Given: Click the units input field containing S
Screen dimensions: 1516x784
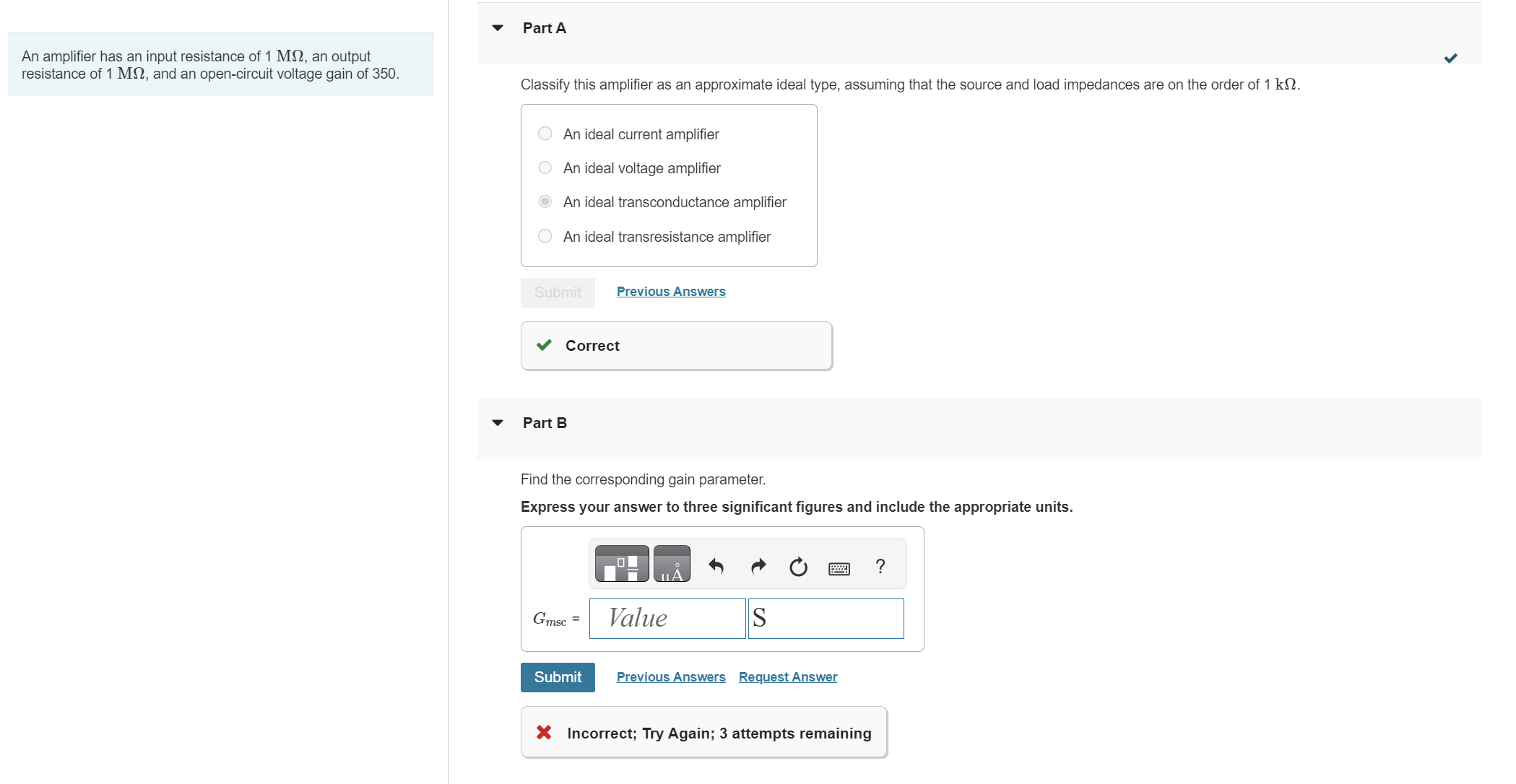Looking at the screenshot, I should point(826,619).
